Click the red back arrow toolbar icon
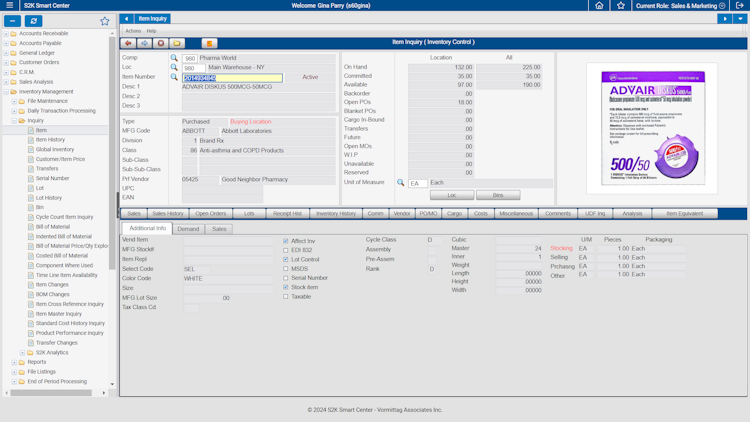This screenshot has height=422, width=750. coord(128,43)
